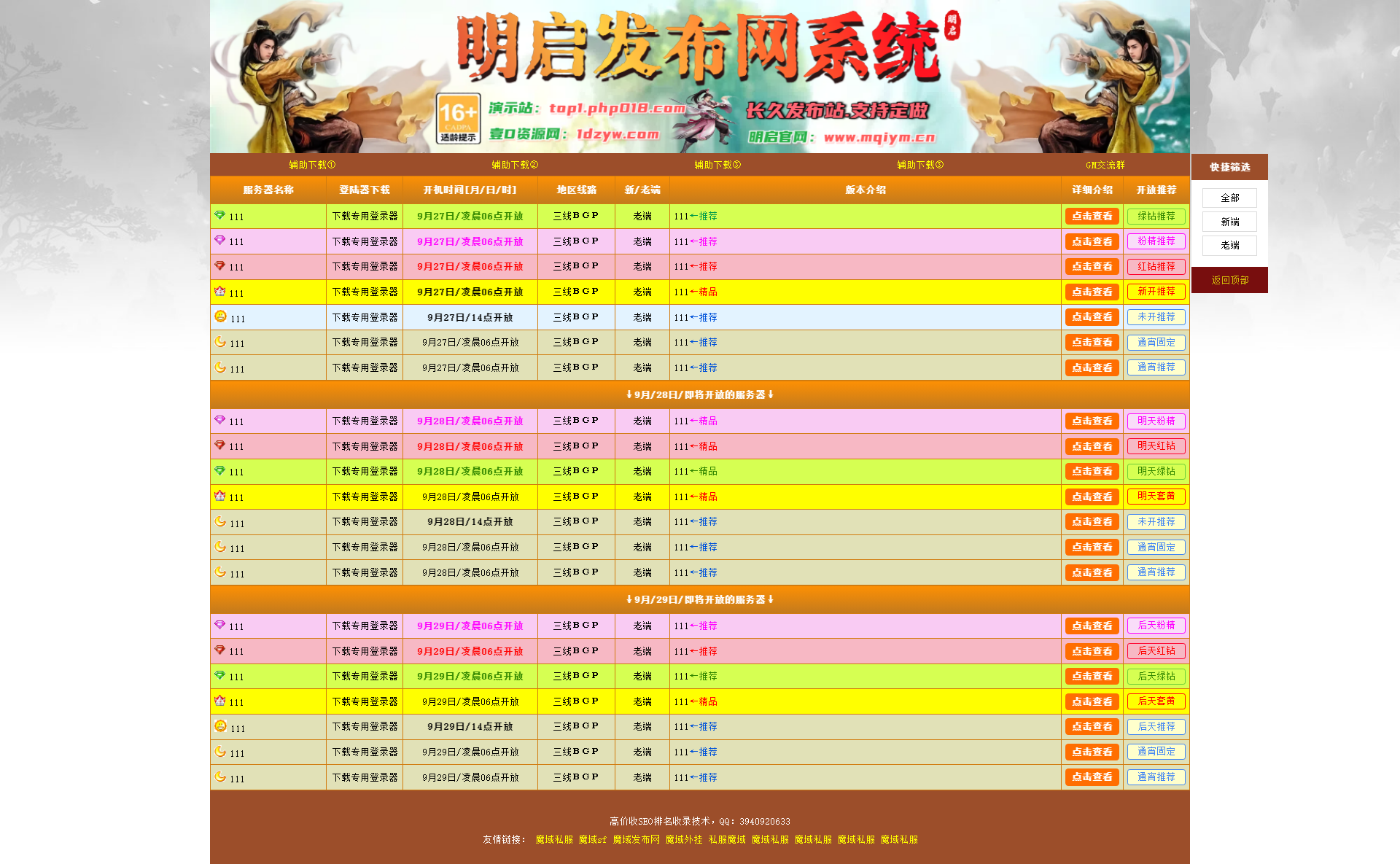This screenshot has height=864, width=1400.
Task: Open the 魔域外挂 footer link
Action: tap(684, 840)
